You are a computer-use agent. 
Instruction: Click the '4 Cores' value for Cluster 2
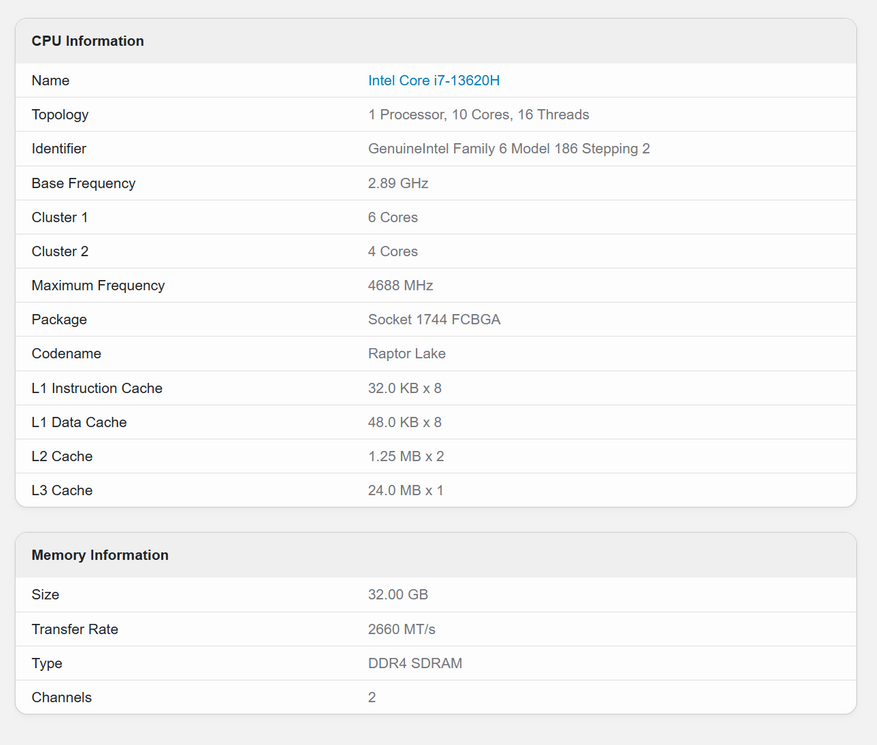point(393,251)
